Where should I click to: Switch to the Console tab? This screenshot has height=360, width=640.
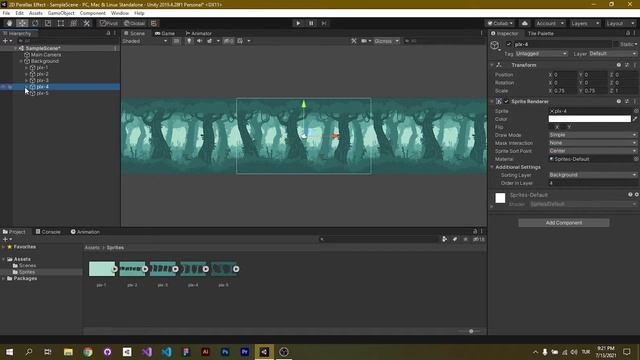(48, 232)
